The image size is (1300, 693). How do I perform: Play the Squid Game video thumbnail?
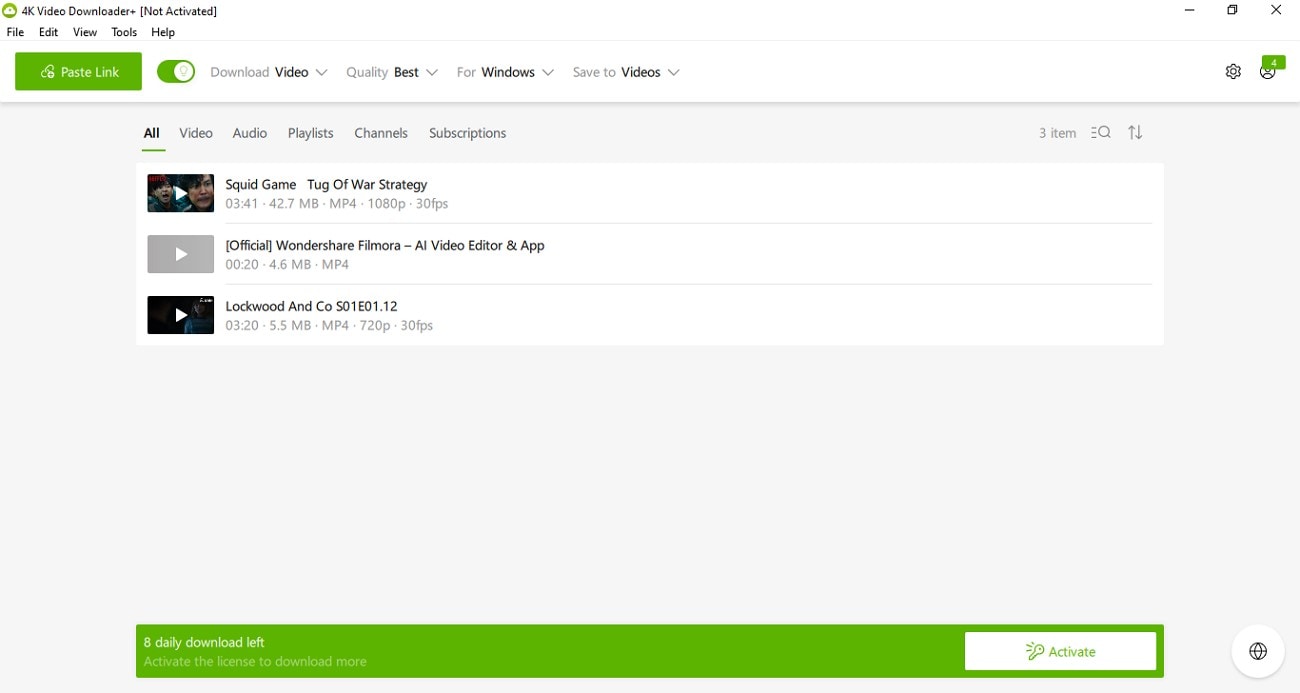(x=180, y=193)
